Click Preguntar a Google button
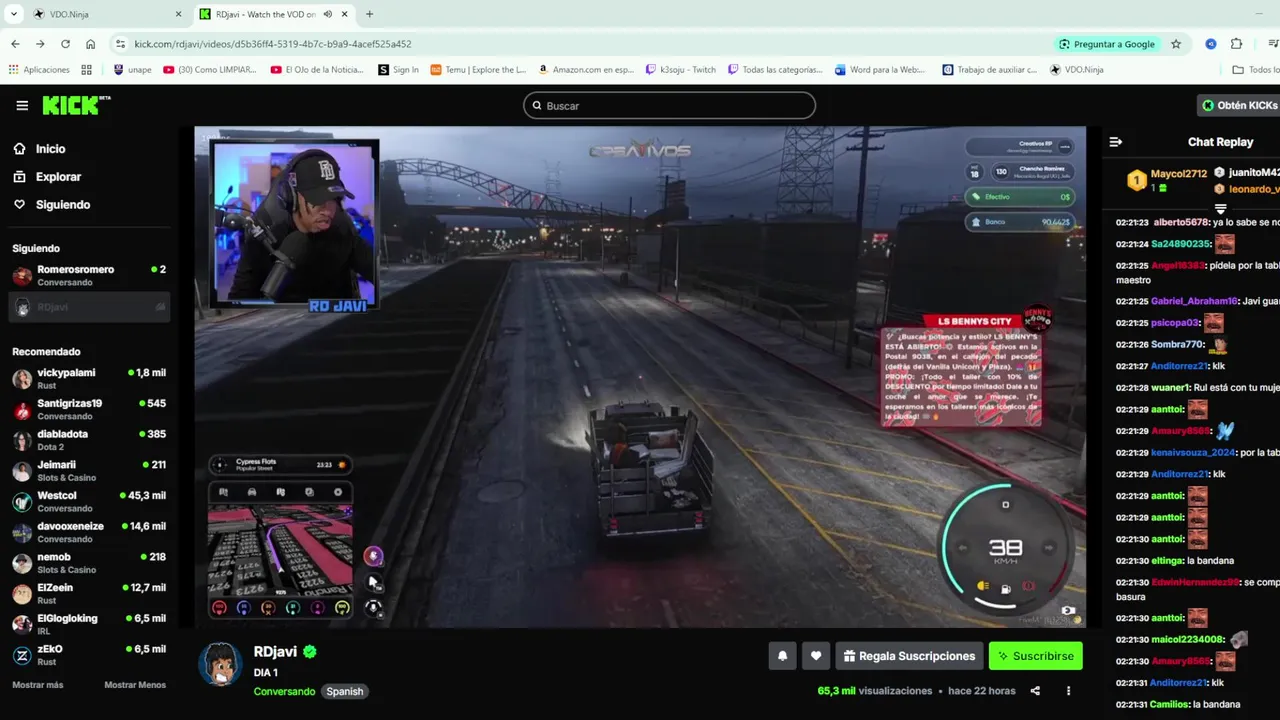1280x720 pixels. [x=1107, y=44]
